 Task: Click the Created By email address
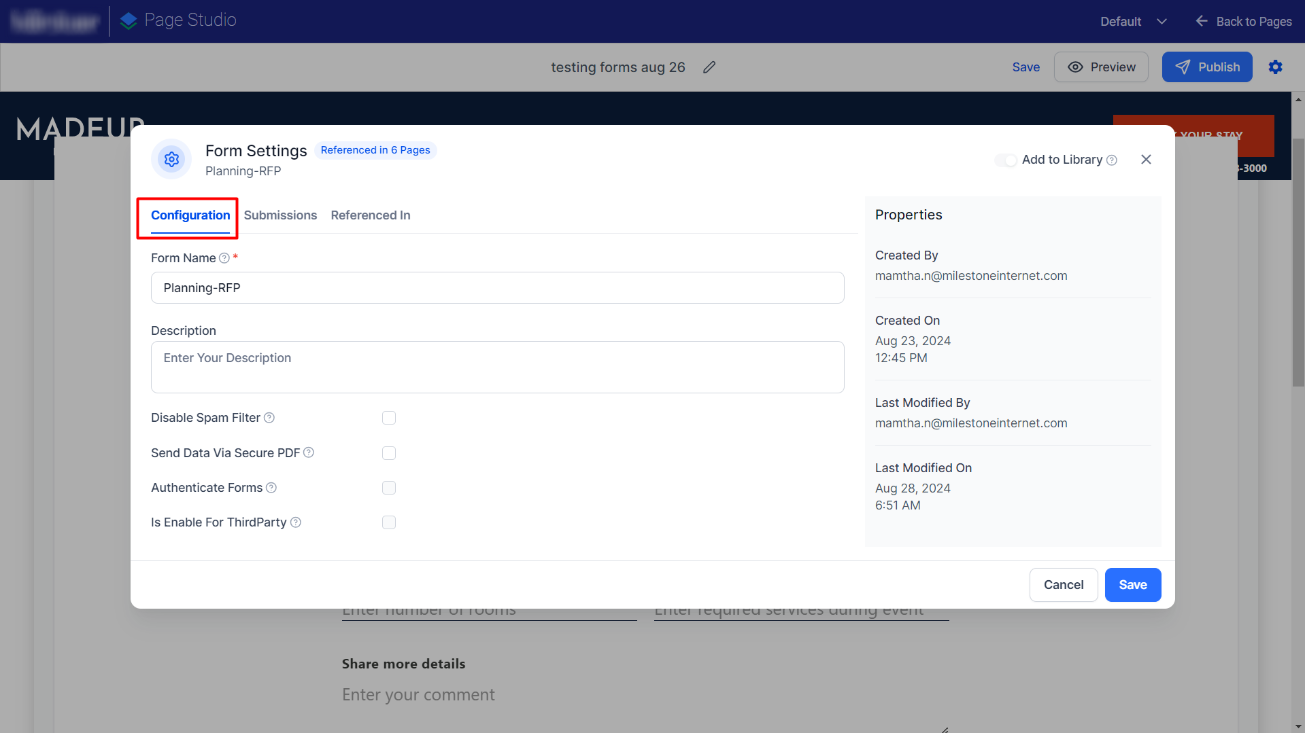point(971,276)
